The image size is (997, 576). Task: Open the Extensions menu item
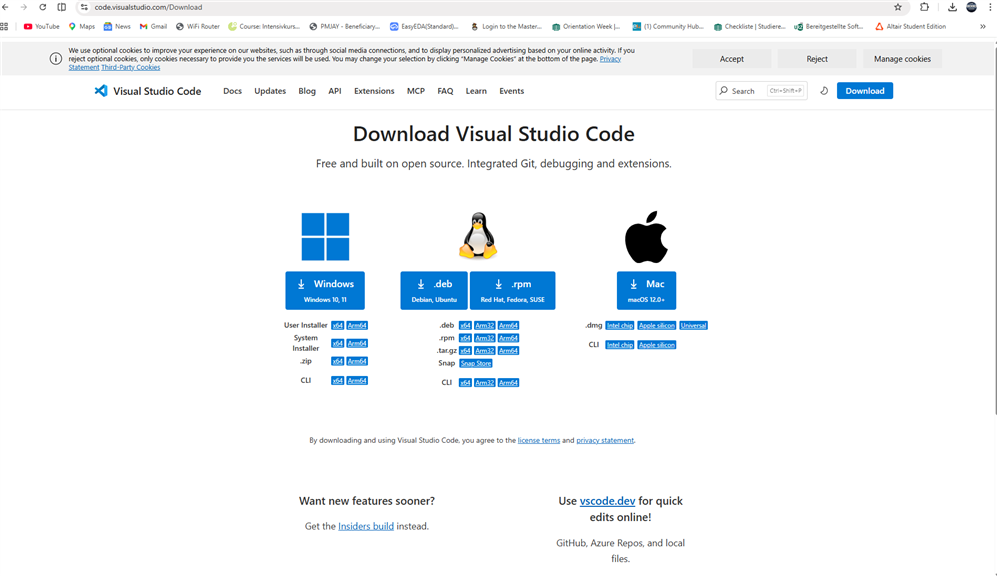pos(374,91)
